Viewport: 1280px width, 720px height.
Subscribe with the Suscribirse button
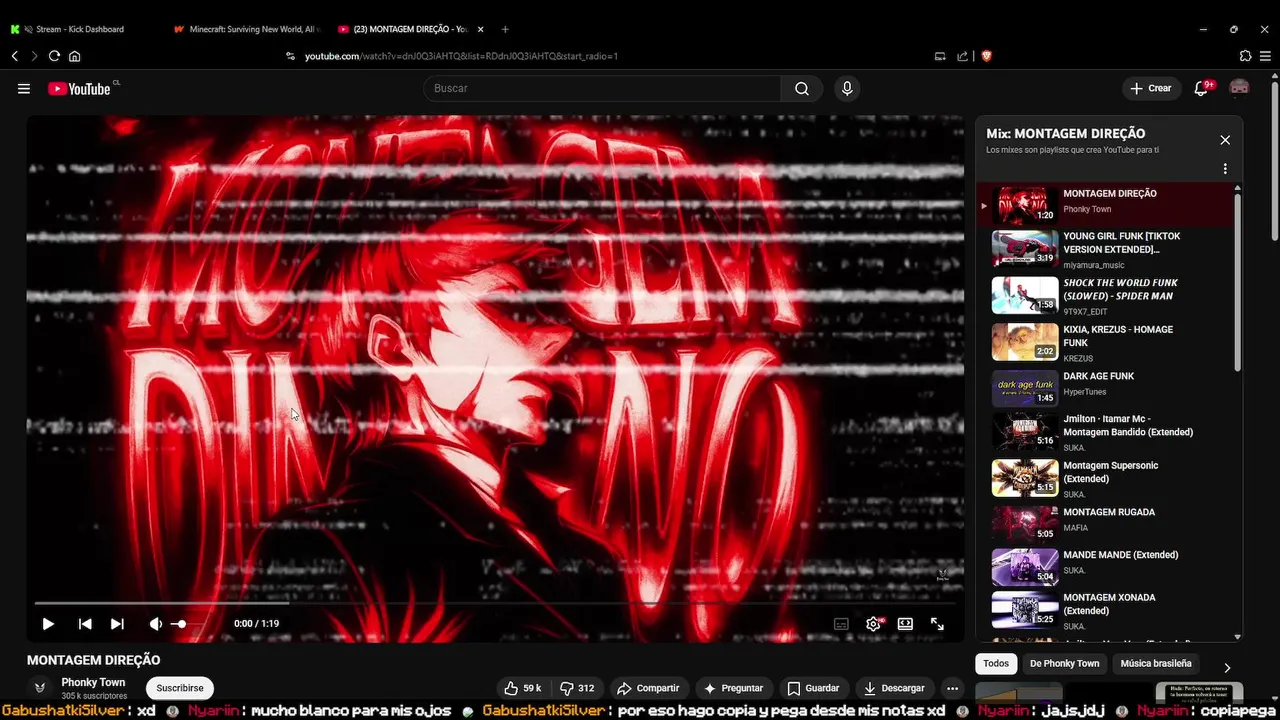pyautogui.click(x=180, y=688)
